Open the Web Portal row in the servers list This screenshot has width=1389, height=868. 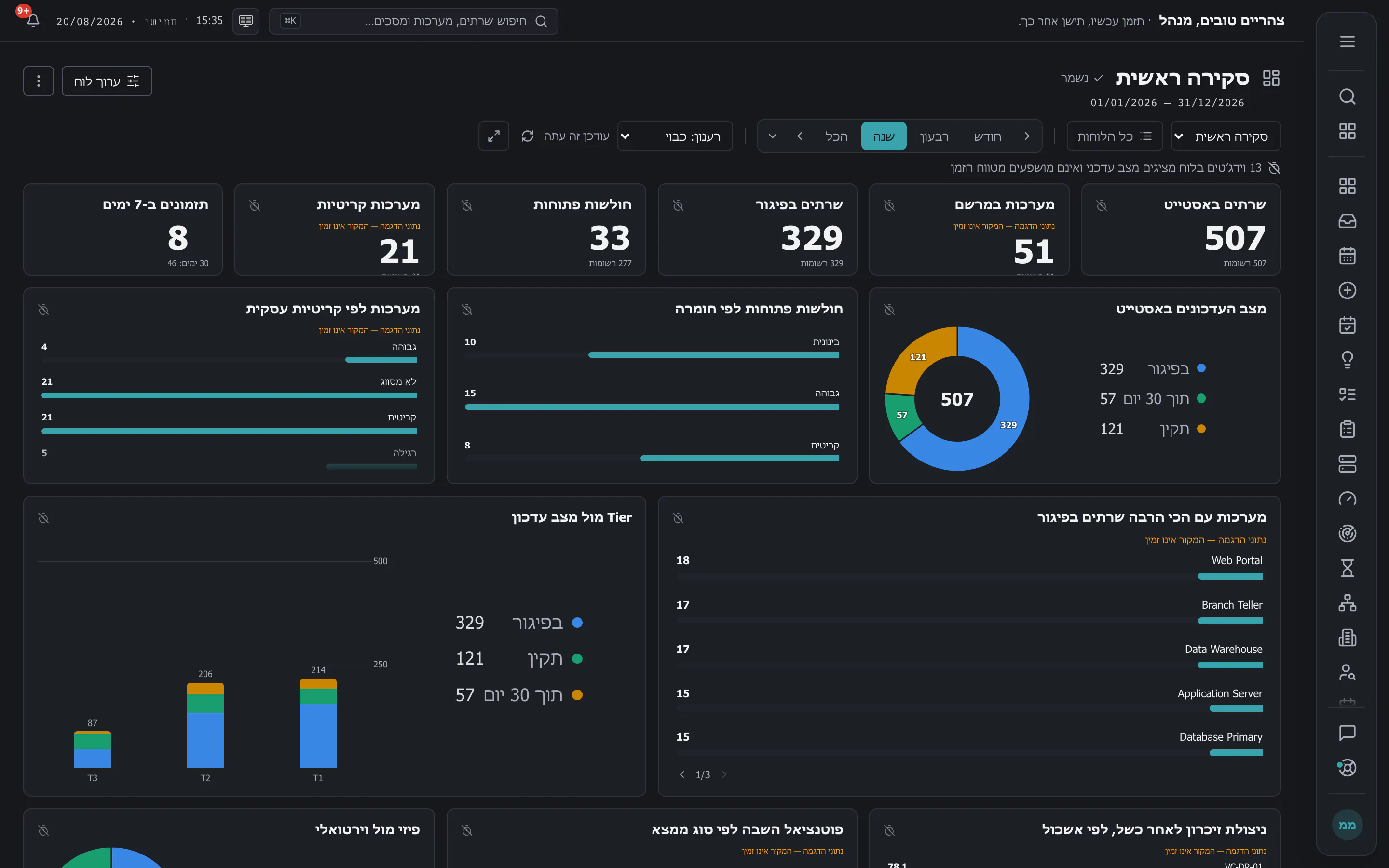tap(969, 568)
